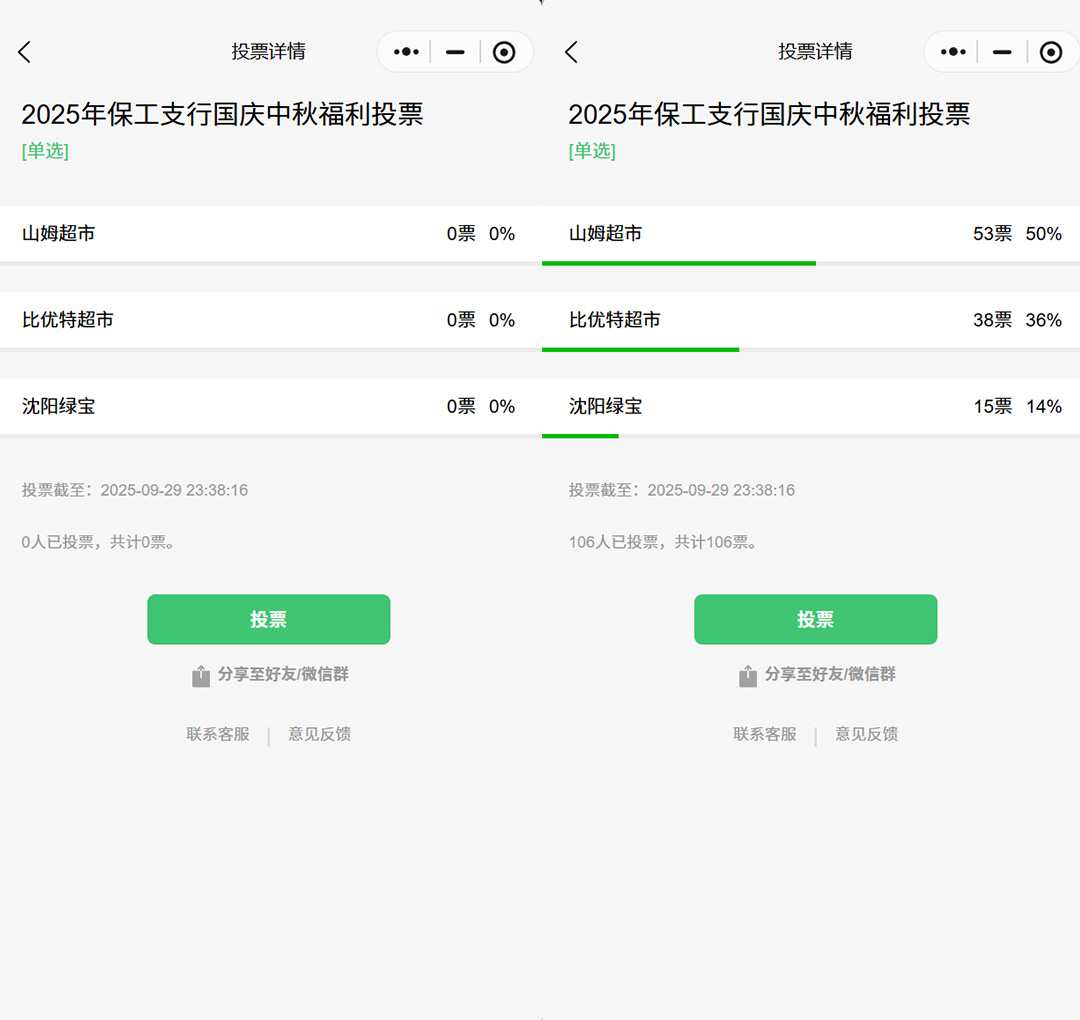The height and width of the screenshot is (1020, 1080).
Task: Open 联系客服 below the 106-vote poll
Action: coord(765,734)
